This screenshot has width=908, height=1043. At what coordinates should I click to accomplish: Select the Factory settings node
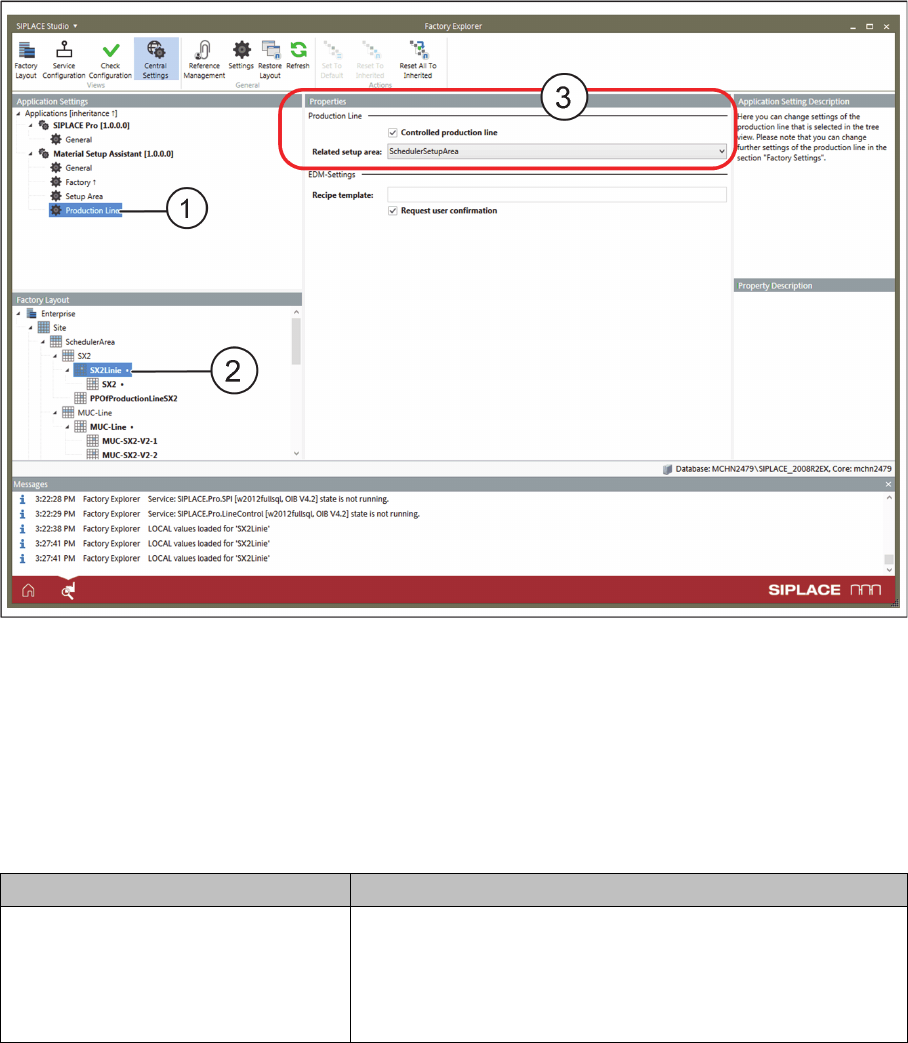78,182
